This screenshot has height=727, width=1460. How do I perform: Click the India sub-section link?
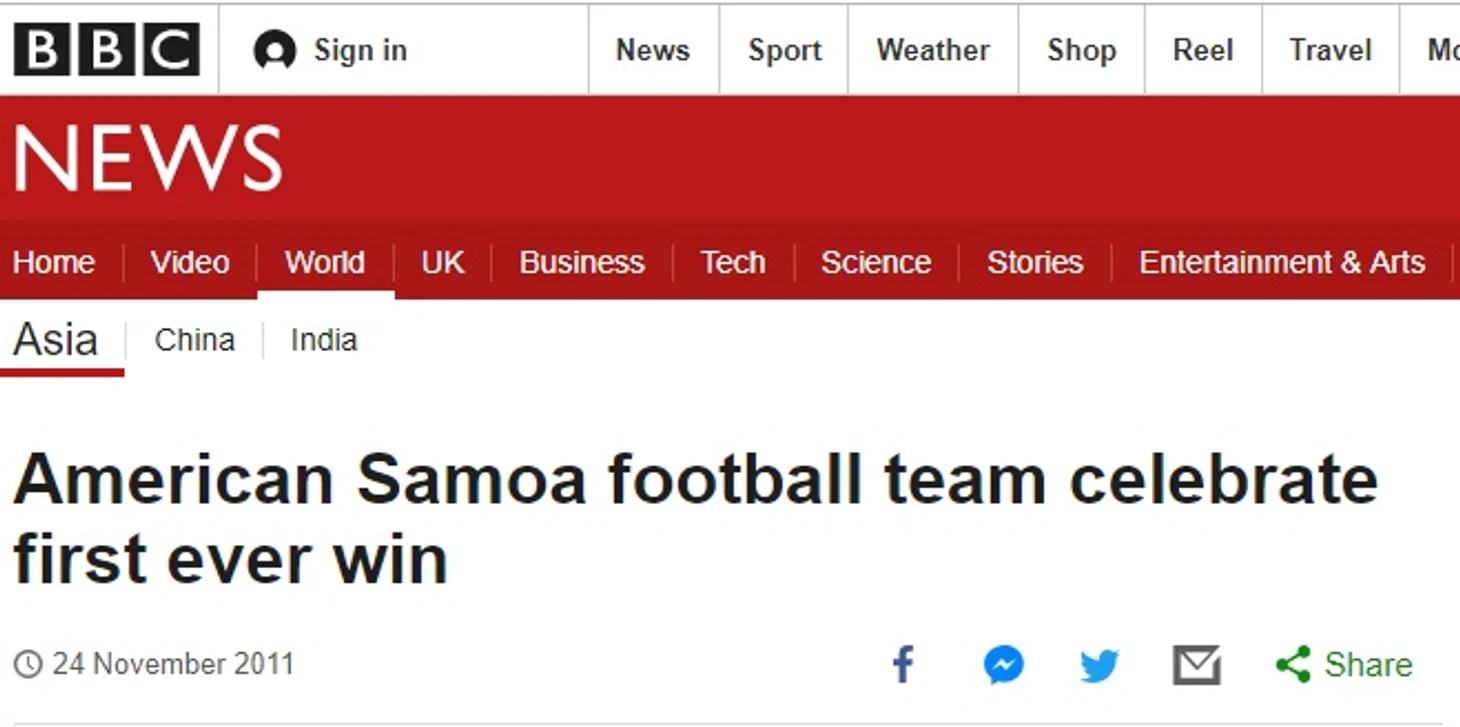323,340
